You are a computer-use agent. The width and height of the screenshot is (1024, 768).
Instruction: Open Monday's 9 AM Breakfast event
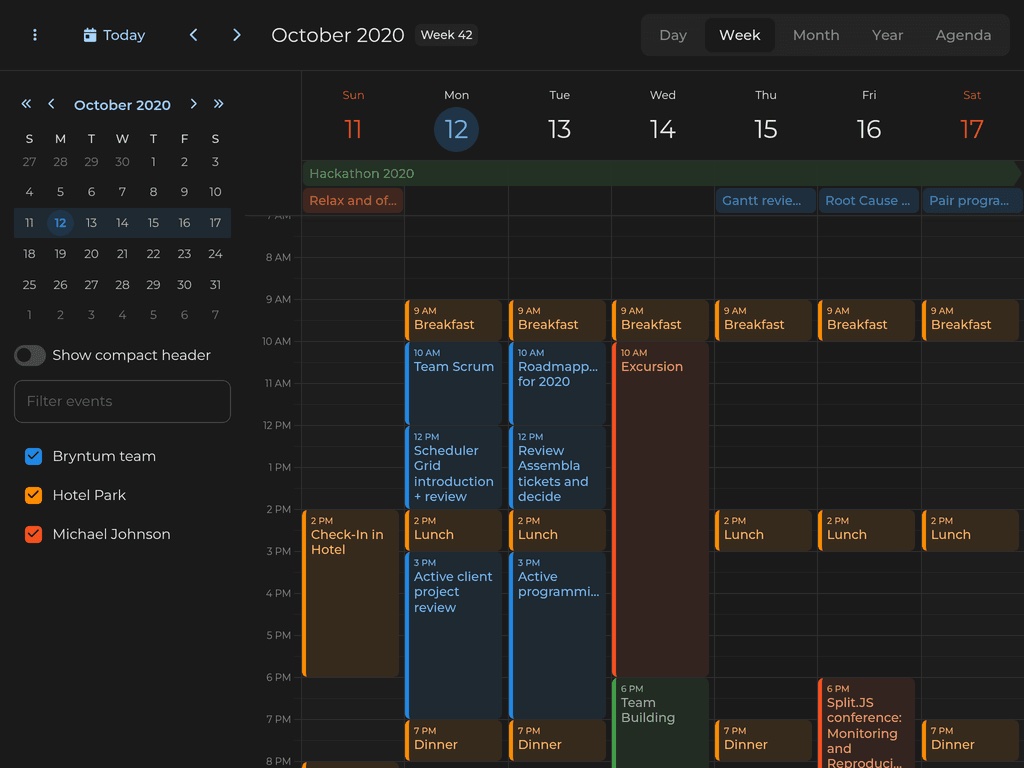(454, 320)
